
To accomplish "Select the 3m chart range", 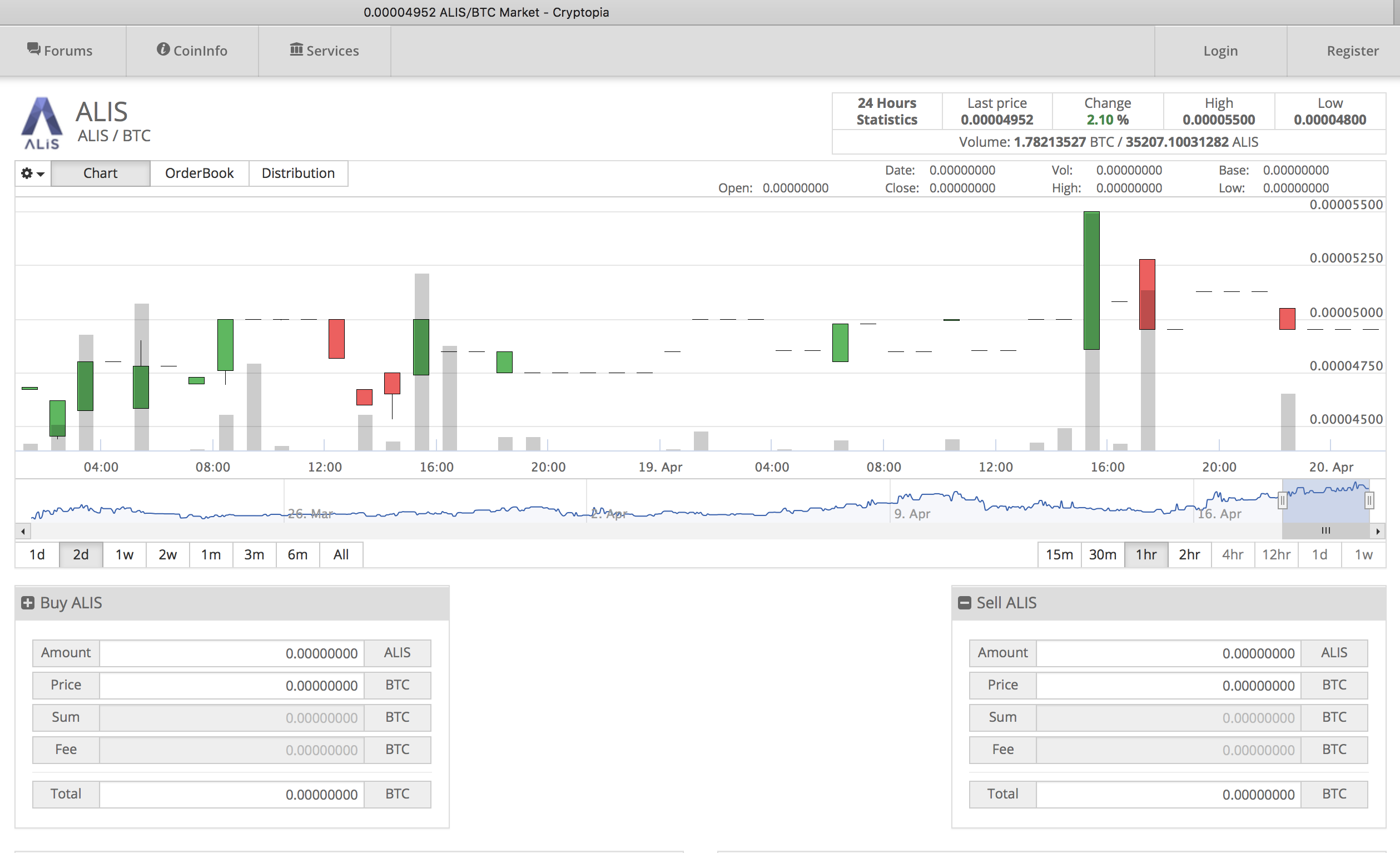I will pos(254,554).
